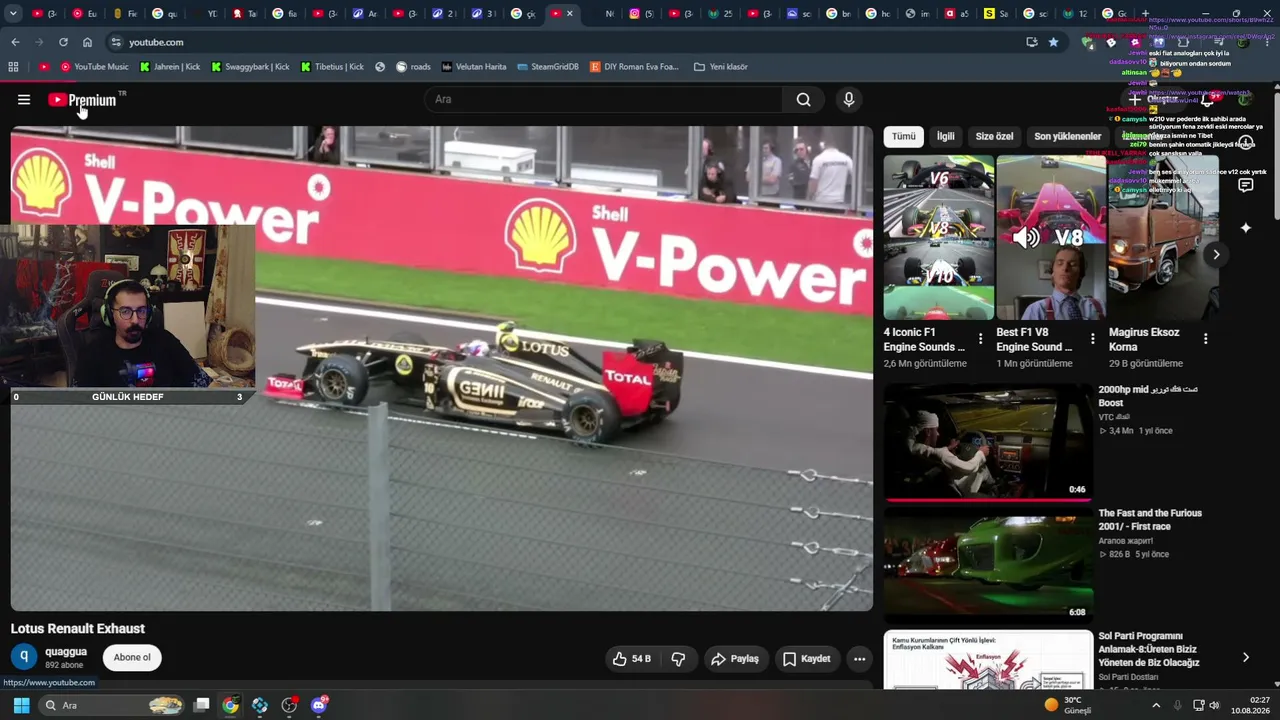
Task: Open quaggua channel avatar
Action: point(24,657)
